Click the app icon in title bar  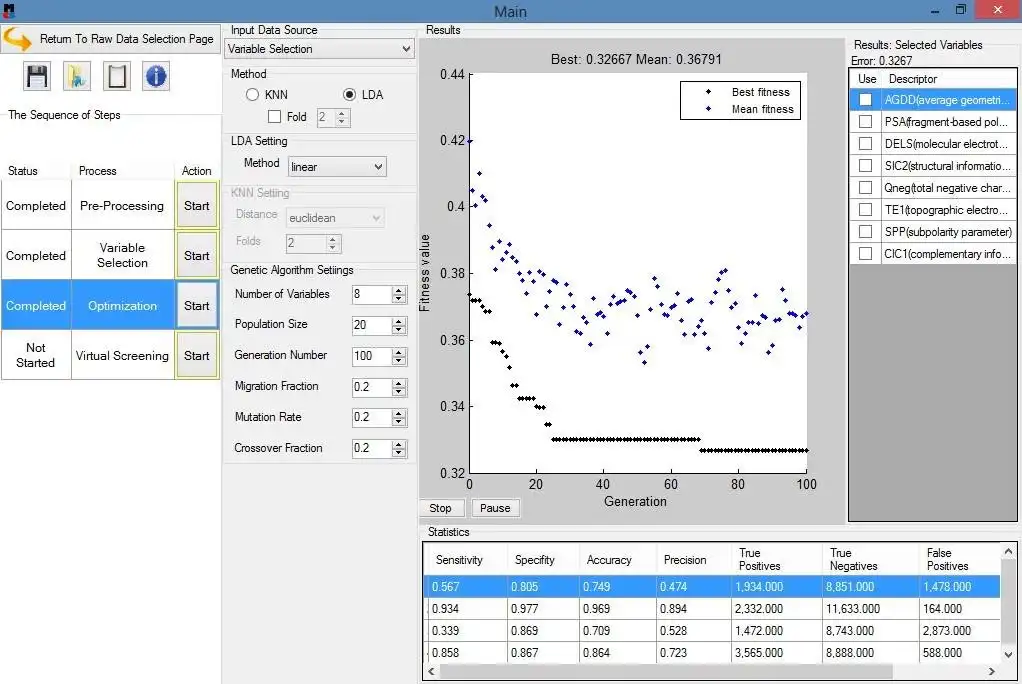(8, 10)
